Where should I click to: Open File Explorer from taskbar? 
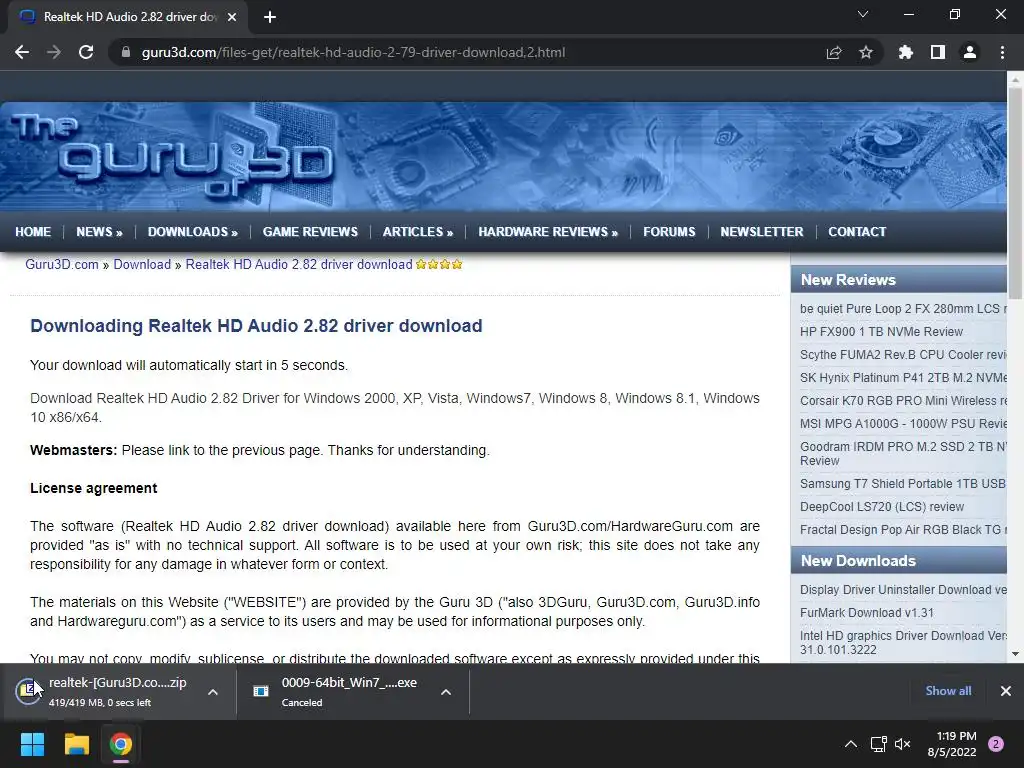76,744
